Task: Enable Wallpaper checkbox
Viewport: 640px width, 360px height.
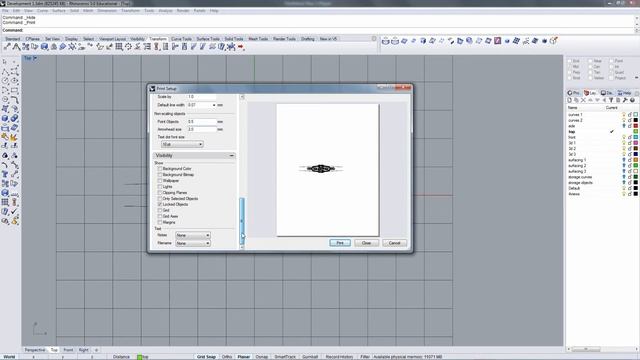Action: click(160, 180)
